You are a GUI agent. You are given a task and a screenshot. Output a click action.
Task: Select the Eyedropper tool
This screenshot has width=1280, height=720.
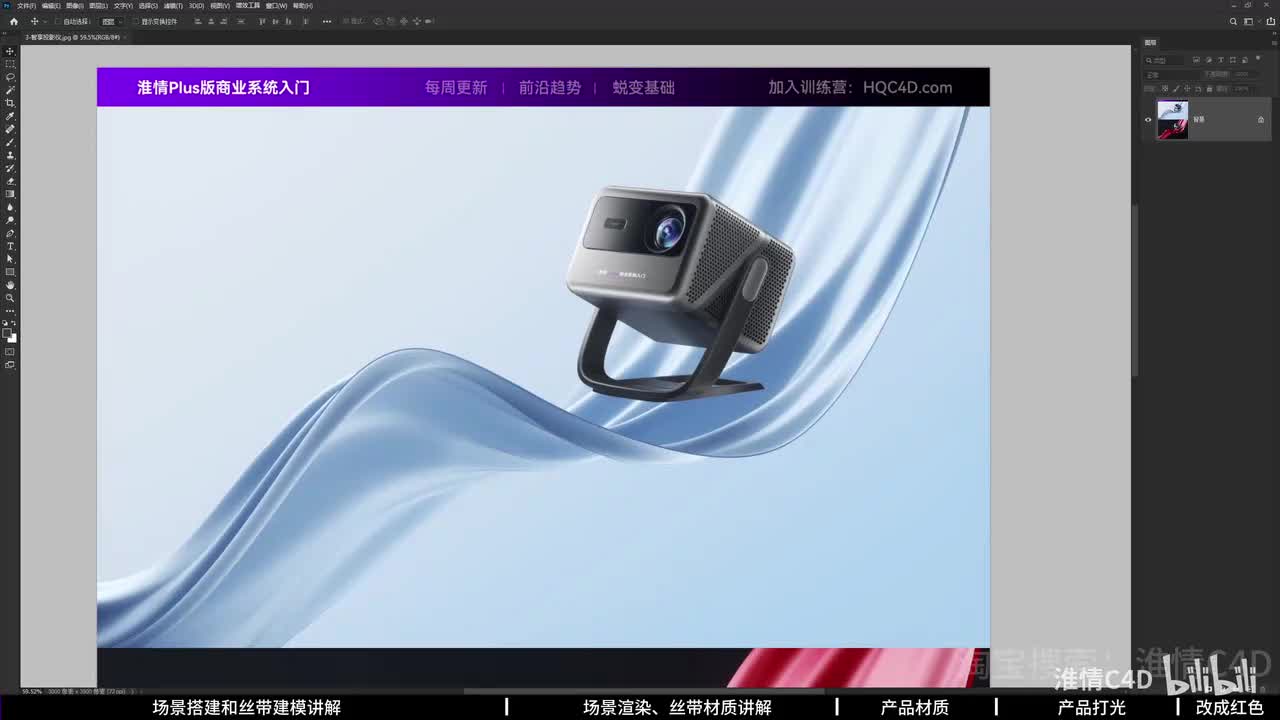pos(10,116)
